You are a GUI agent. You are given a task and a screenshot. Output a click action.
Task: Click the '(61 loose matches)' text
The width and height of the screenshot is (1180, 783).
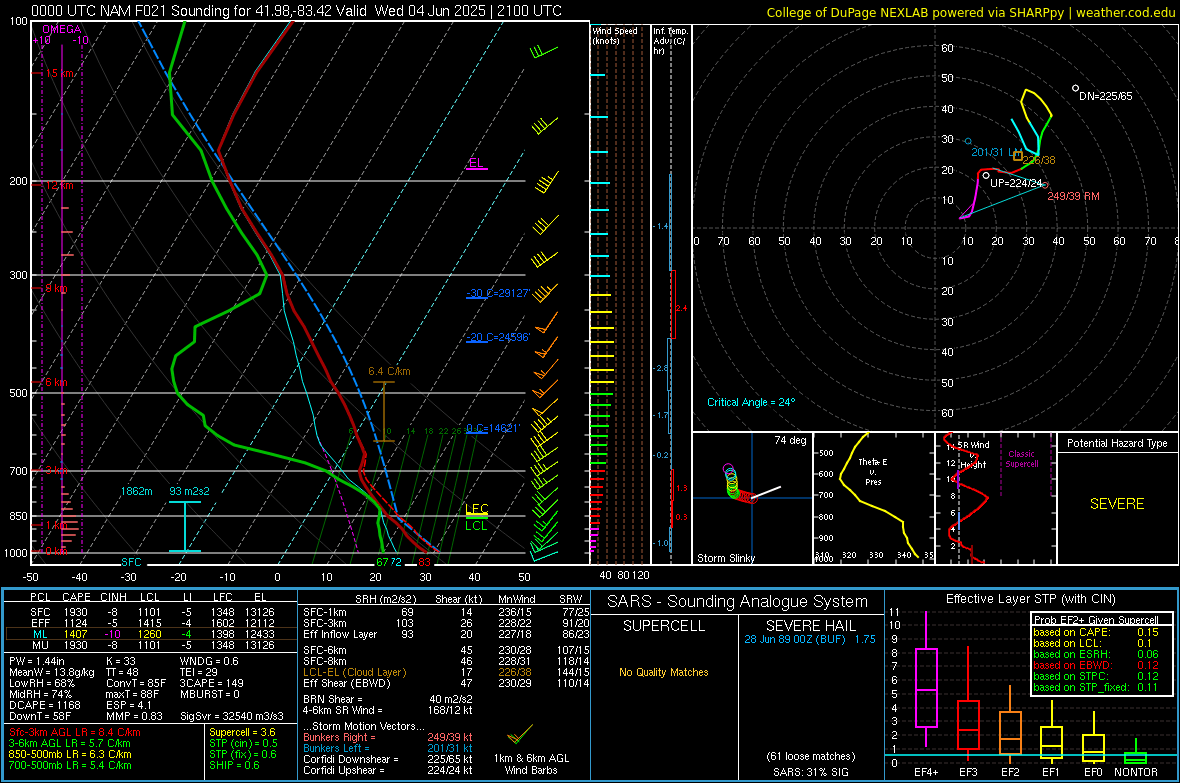[810, 757]
